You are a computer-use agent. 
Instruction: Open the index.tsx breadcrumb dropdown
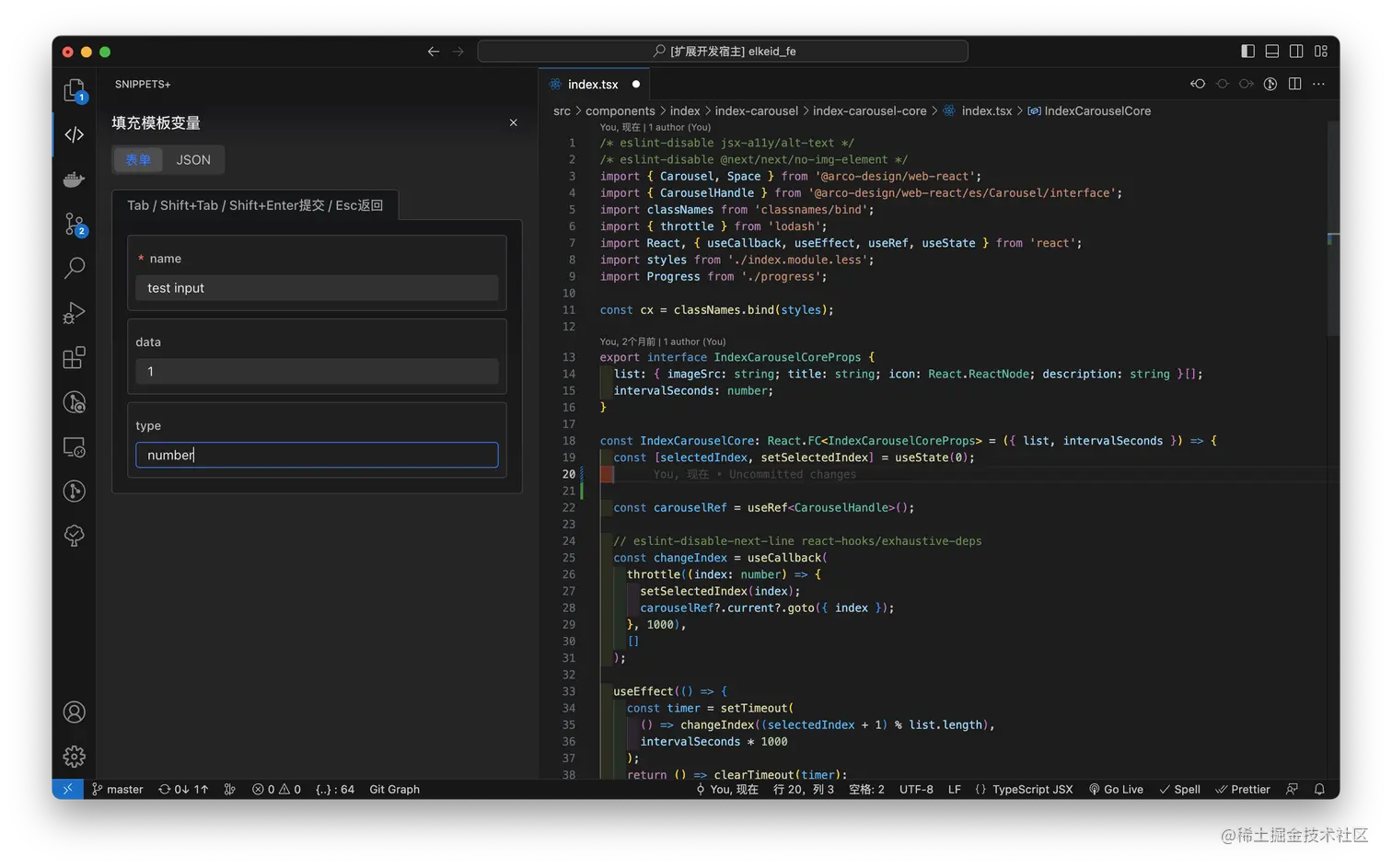click(986, 111)
